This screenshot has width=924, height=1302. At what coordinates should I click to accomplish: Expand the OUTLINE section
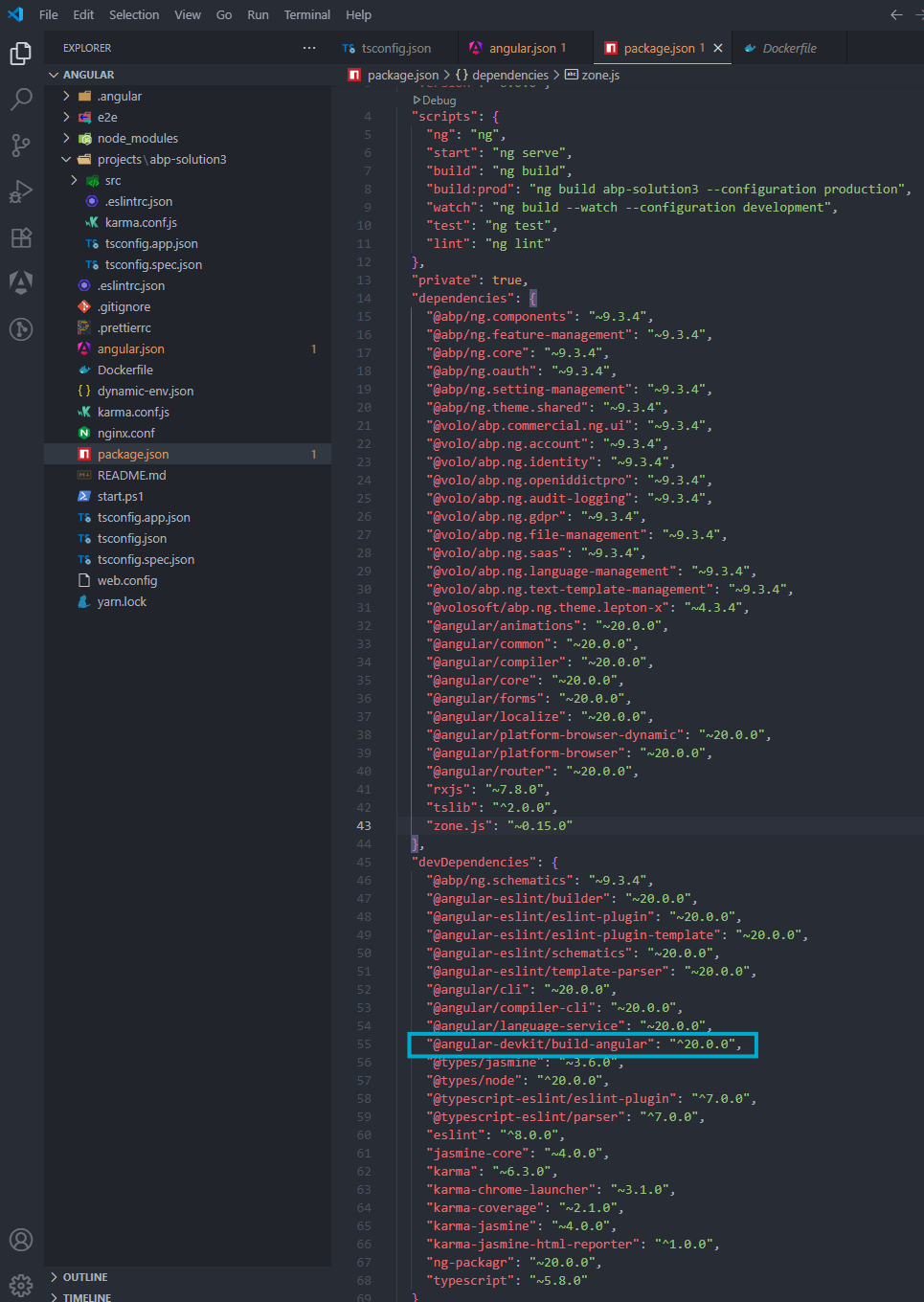84,1277
